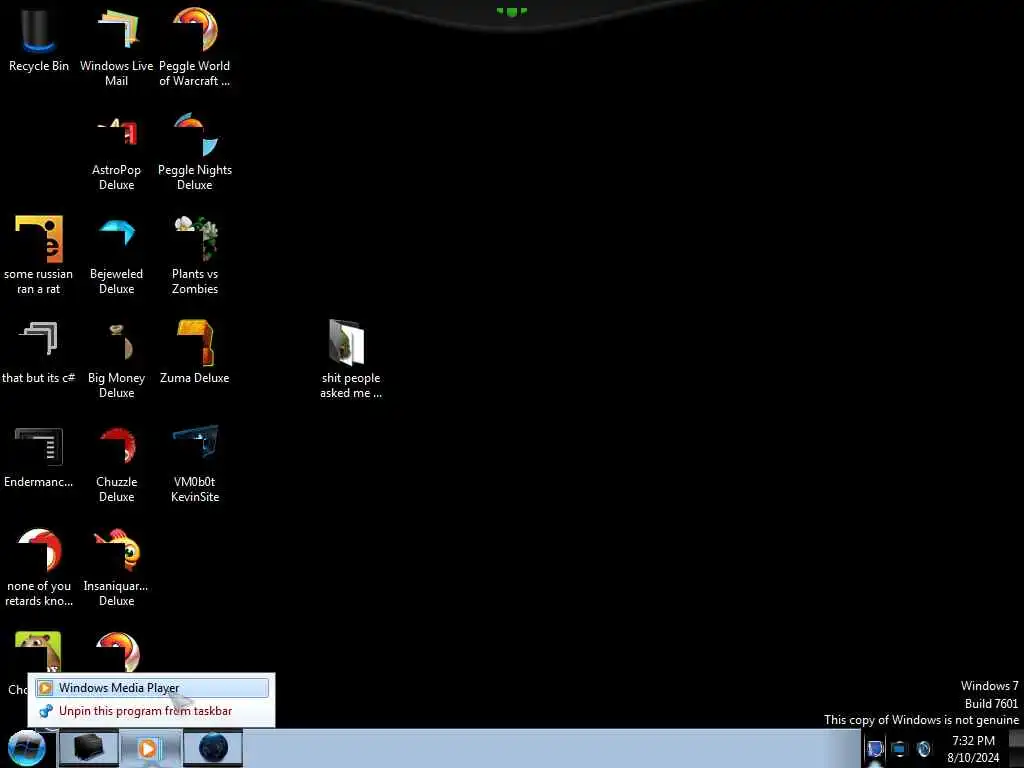This screenshot has height=768, width=1024.
Task: Select Chuzzle Deluxe shortcut
Action: tap(116, 464)
